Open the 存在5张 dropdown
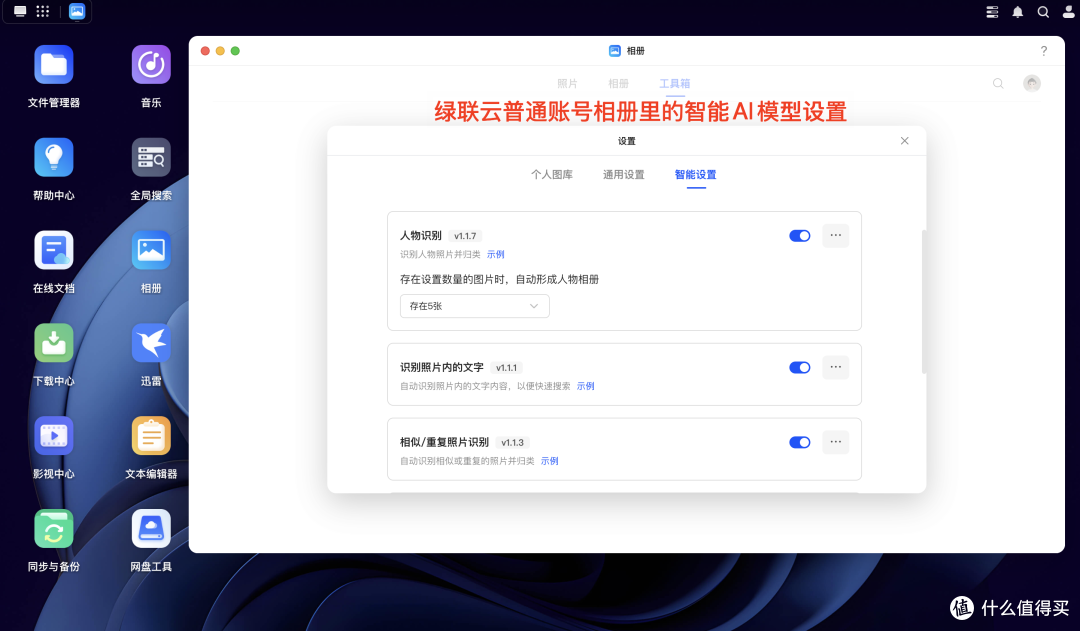This screenshot has width=1080, height=631. [475, 306]
